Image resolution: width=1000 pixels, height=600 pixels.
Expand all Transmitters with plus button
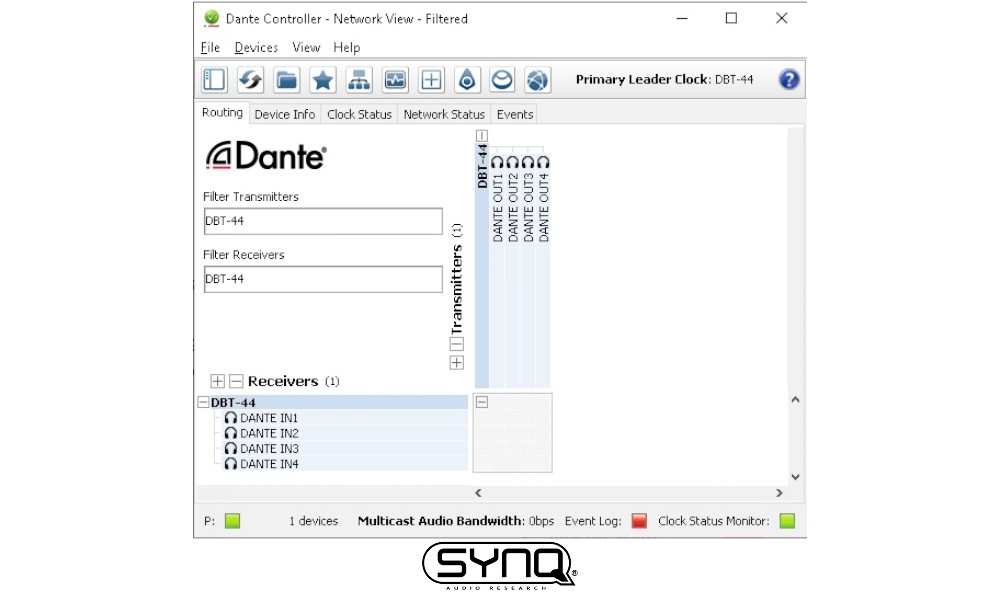click(x=457, y=363)
